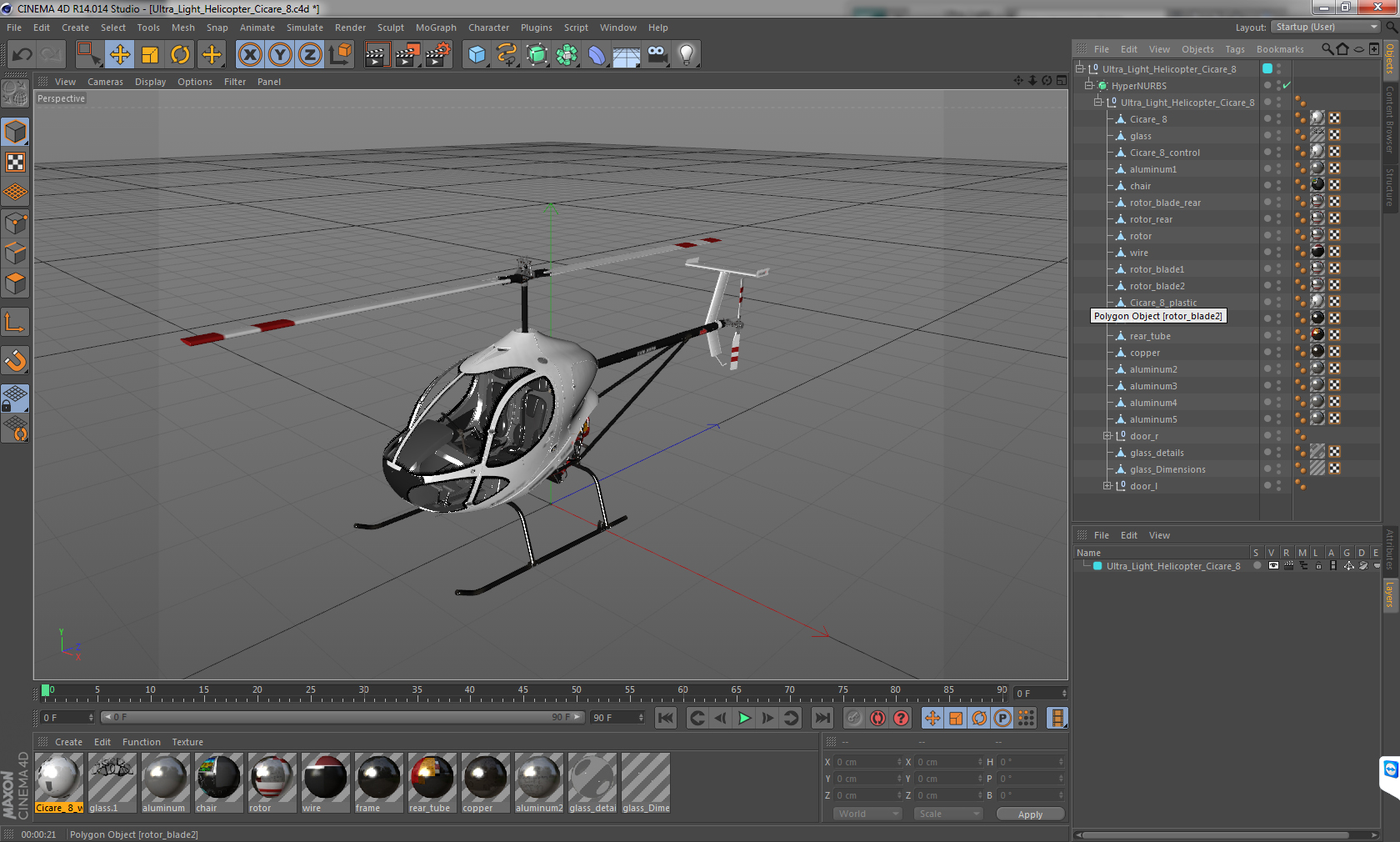Image resolution: width=1400 pixels, height=842 pixels.
Task: Collapse top Ultra_Light_Helicopter_Cicare_8 root
Action: coord(1080,69)
